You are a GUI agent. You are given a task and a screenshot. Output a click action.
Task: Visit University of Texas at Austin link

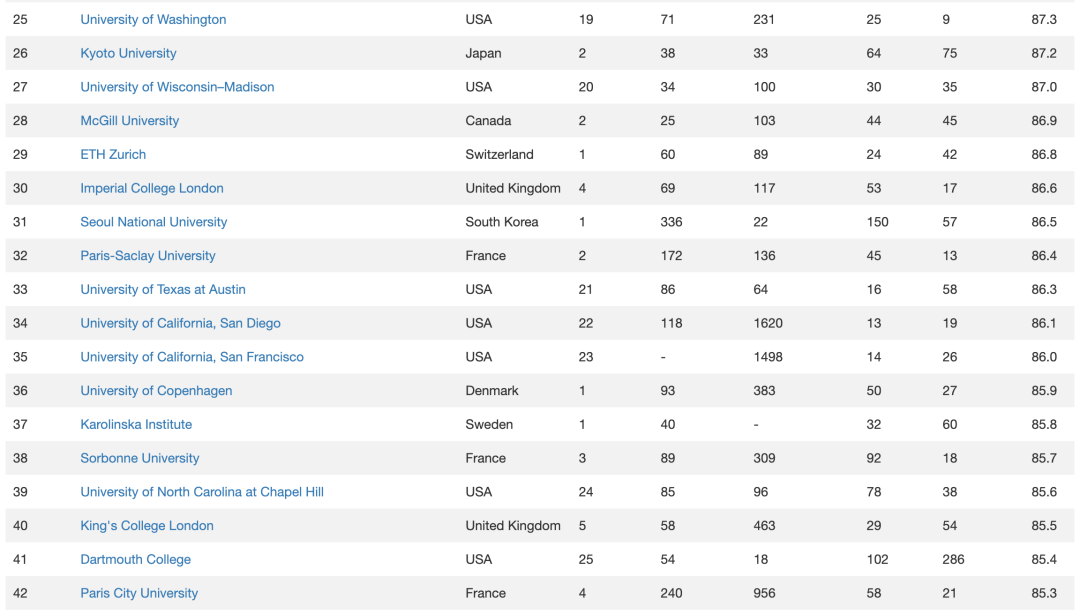pyautogui.click(x=163, y=289)
